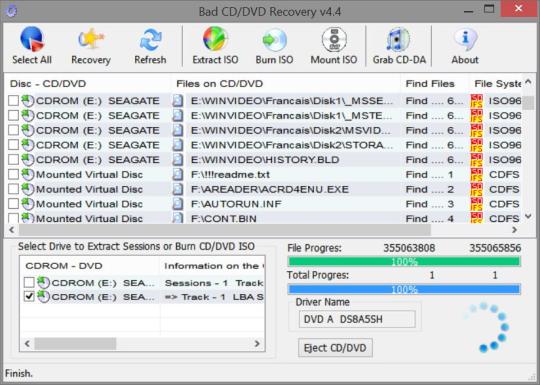Viewport: 540px width, 385px height.
Task: Click drive list horizontal scrollbar thumb
Action: tap(75, 343)
